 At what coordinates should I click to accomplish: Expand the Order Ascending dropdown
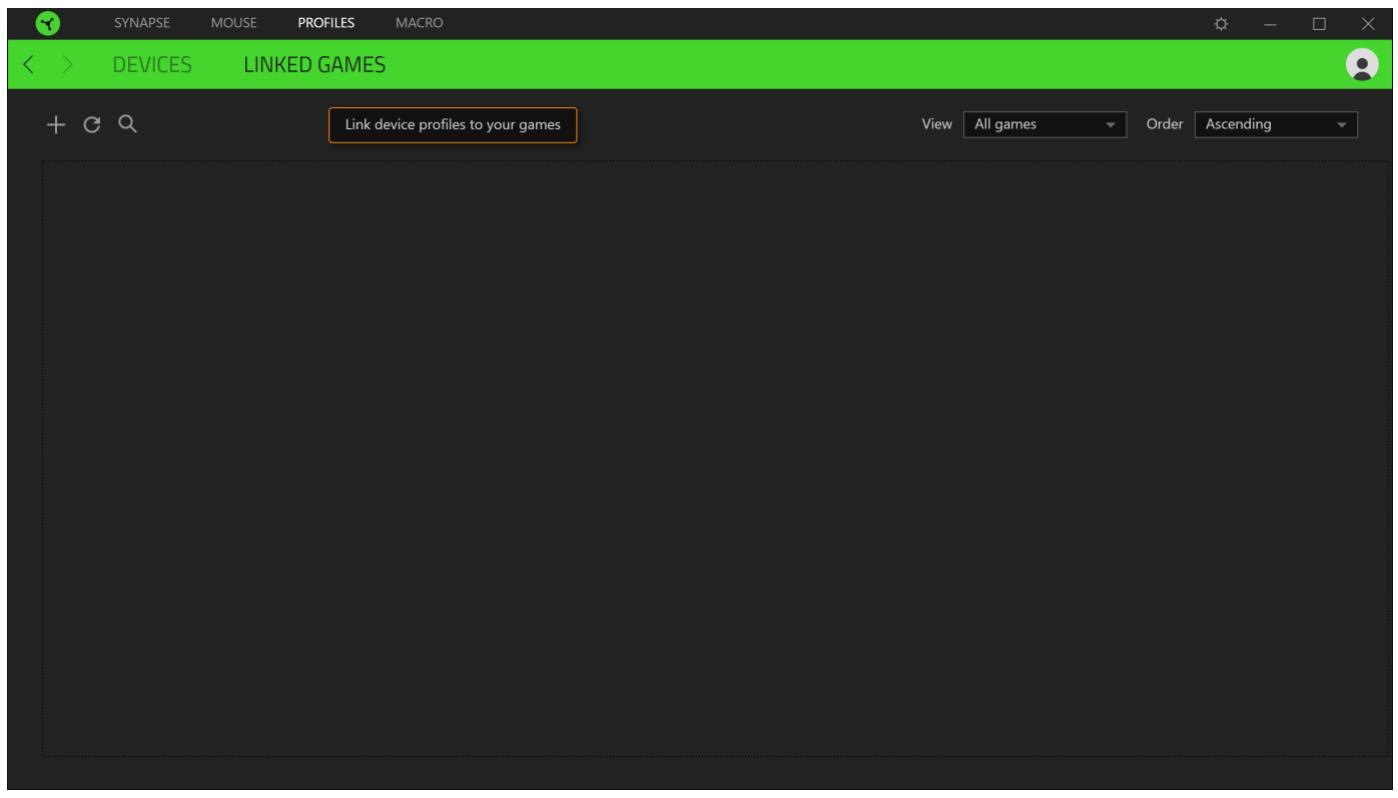[1276, 125]
